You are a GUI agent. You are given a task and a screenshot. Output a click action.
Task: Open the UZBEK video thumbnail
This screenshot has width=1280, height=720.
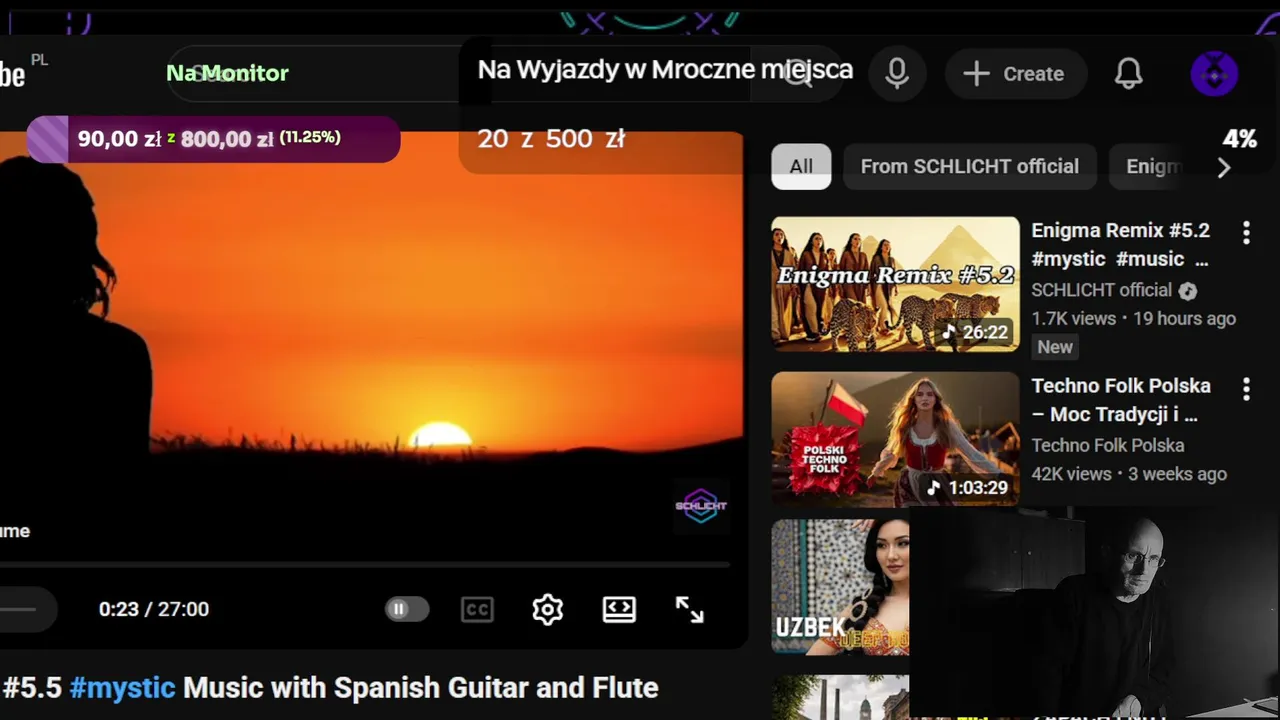point(840,586)
